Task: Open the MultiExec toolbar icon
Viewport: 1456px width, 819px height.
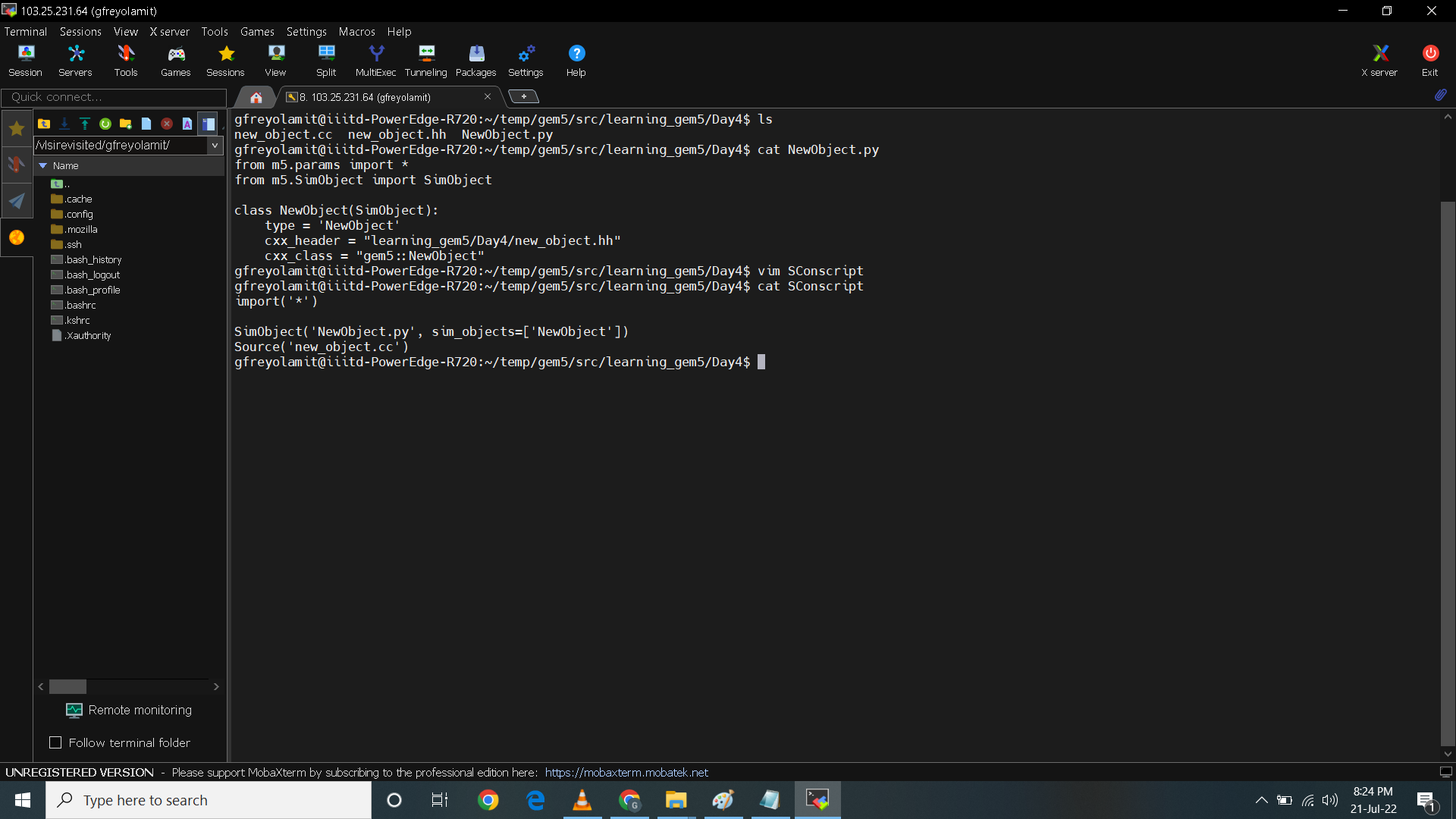Action: coord(375,61)
